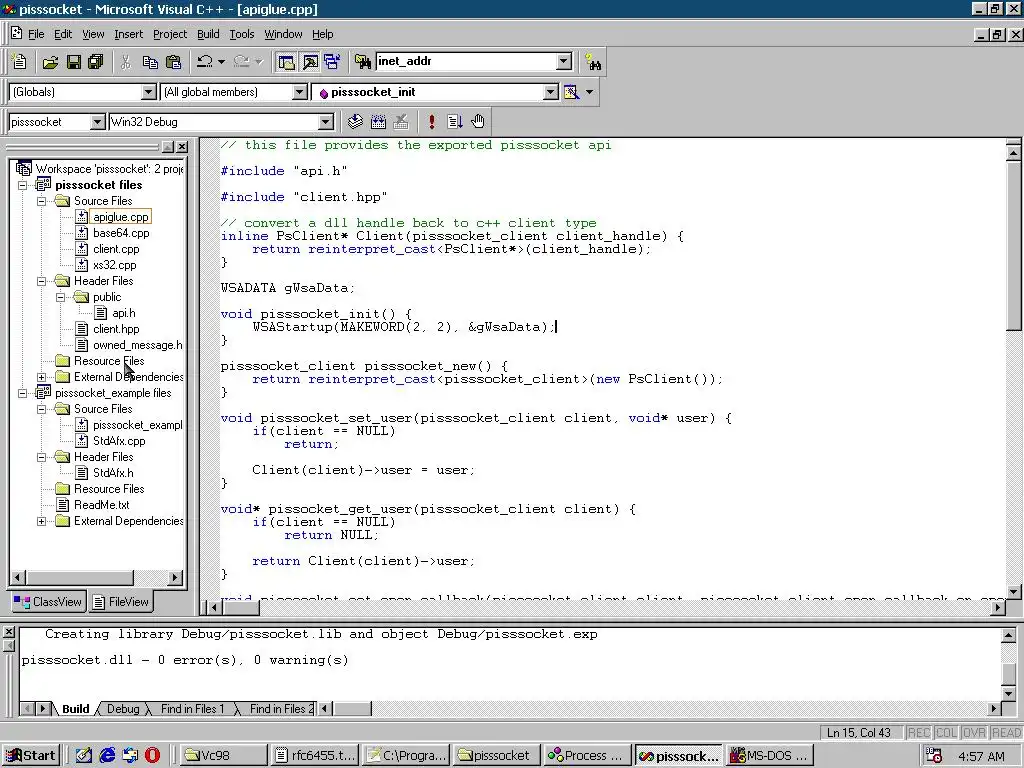Screen dimensions: 1024x768
Task: Open the Edit menu
Action: (63, 34)
